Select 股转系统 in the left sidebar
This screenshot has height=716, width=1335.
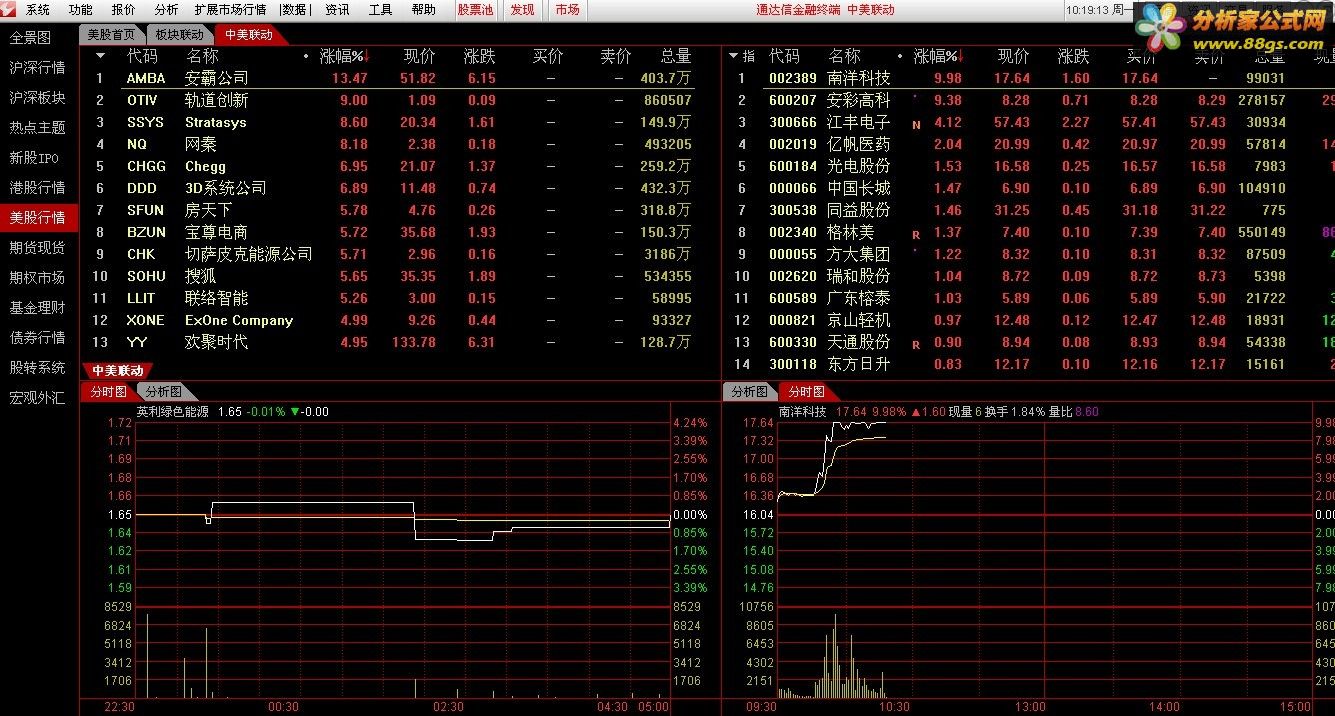(37, 368)
